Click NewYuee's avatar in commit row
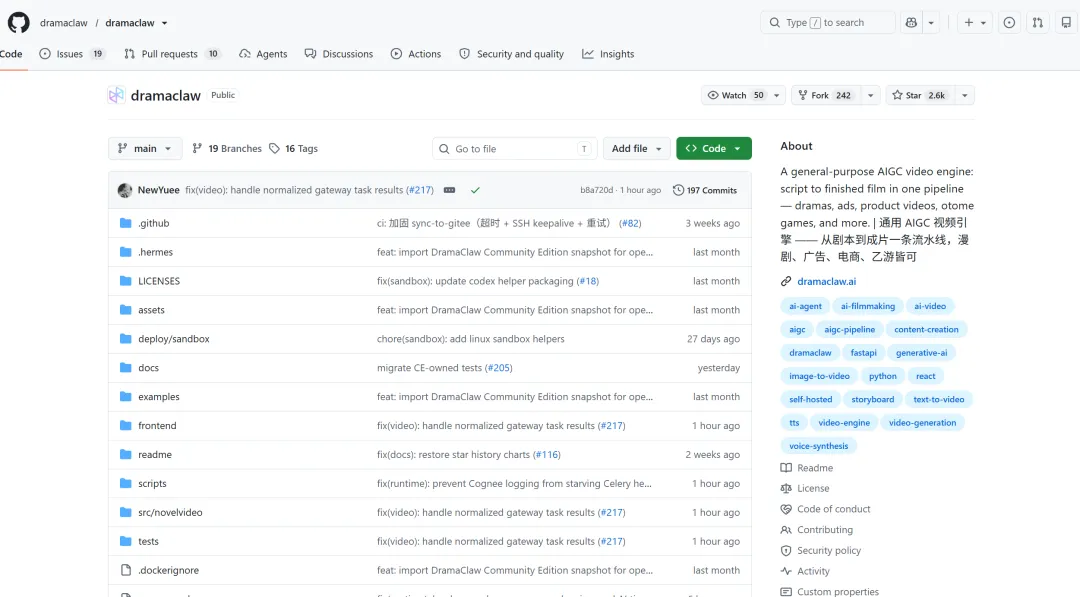Screen dimensions: 1080x597 [x=125, y=190]
